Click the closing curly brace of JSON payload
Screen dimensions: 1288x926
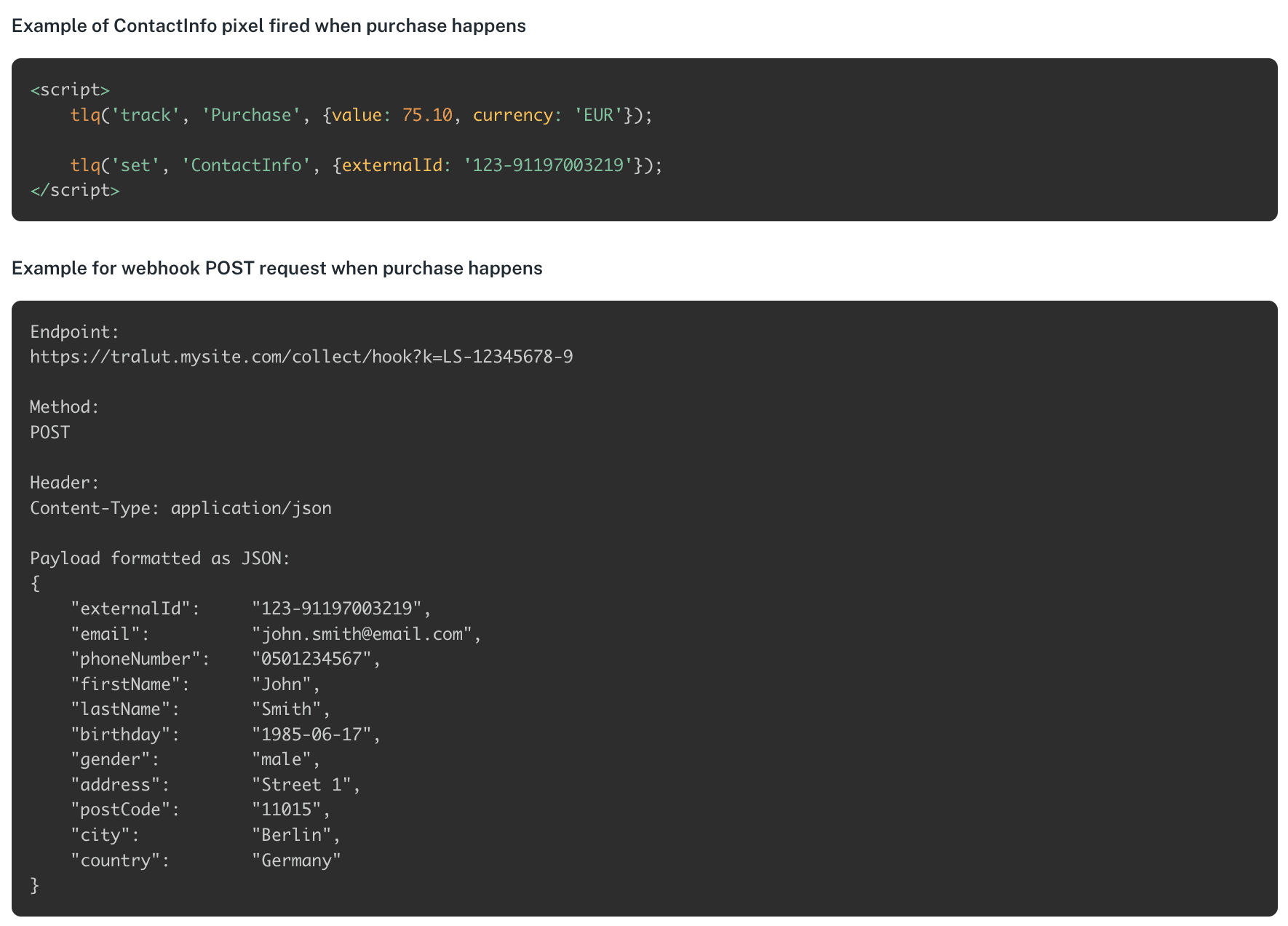coord(35,885)
